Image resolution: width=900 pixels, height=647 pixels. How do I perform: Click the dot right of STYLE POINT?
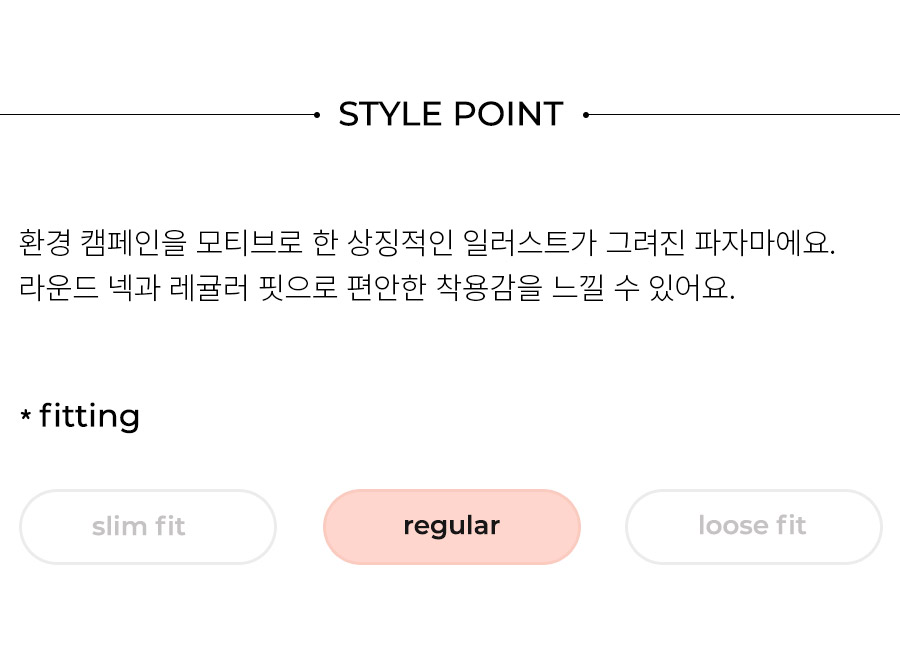pyautogui.click(x=585, y=115)
